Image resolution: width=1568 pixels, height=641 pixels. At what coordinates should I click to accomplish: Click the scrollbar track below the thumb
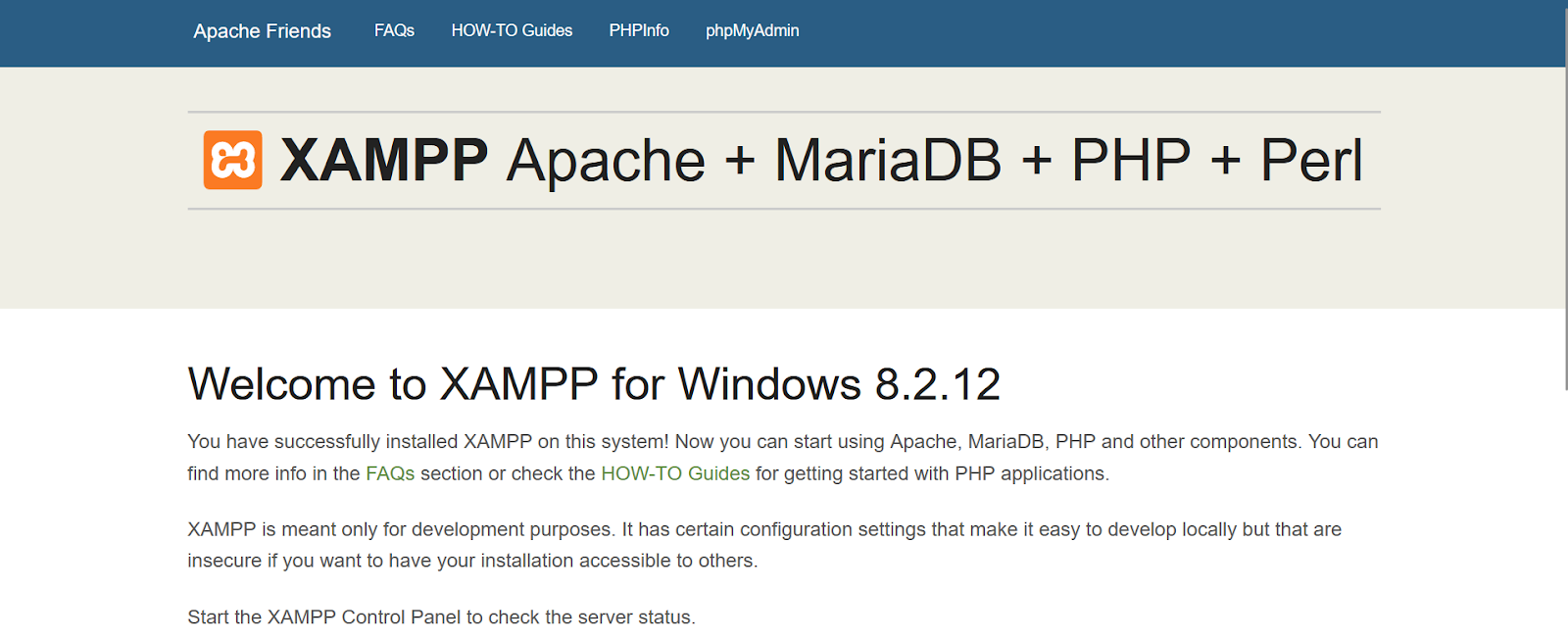coord(1565,516)
